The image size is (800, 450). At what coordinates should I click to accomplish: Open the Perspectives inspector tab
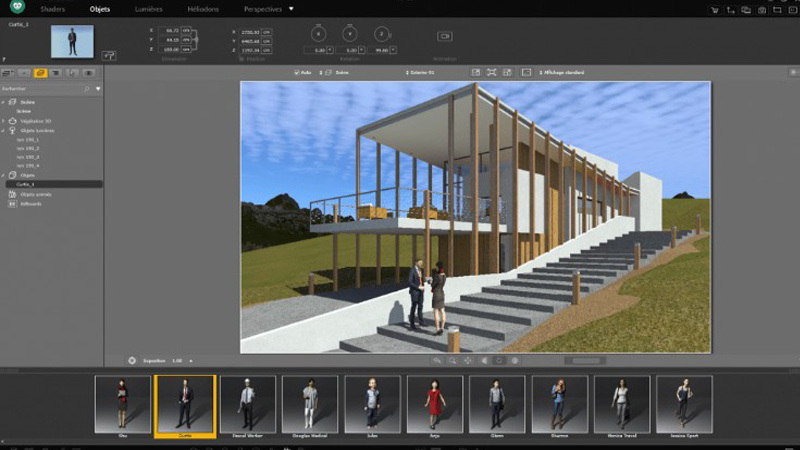[262, 9]
